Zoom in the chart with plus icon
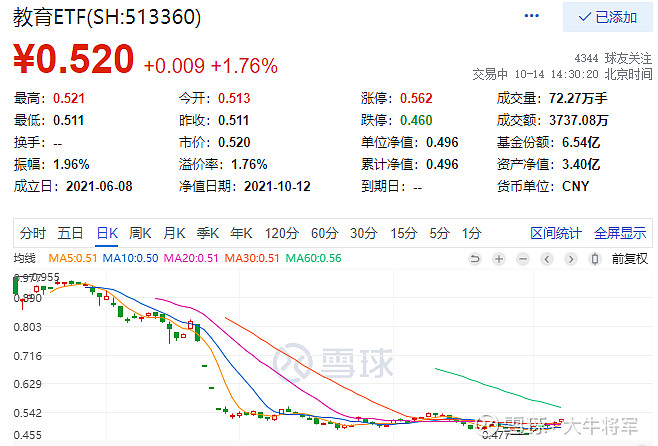The width and height of the screenshot is (658, 446). (x=499, y=259)
